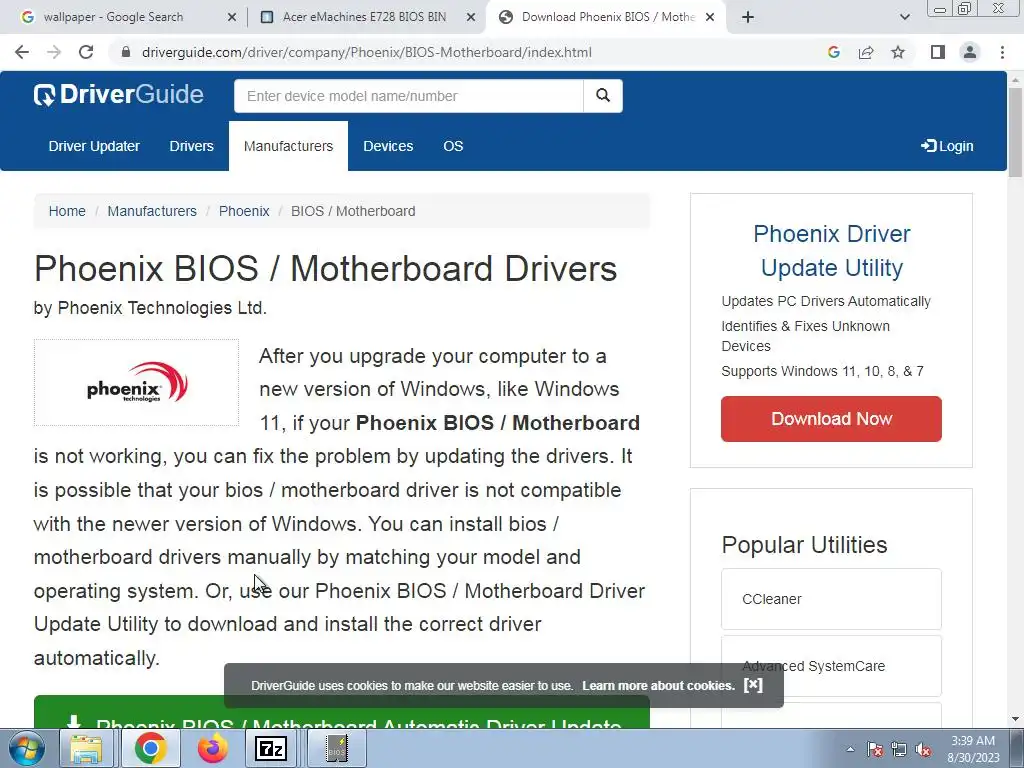Viewport: 1024px width, 768px height.
Task: Switch to Acer eMachines E728 BIOS tab
Action: (x=364, y=17)
